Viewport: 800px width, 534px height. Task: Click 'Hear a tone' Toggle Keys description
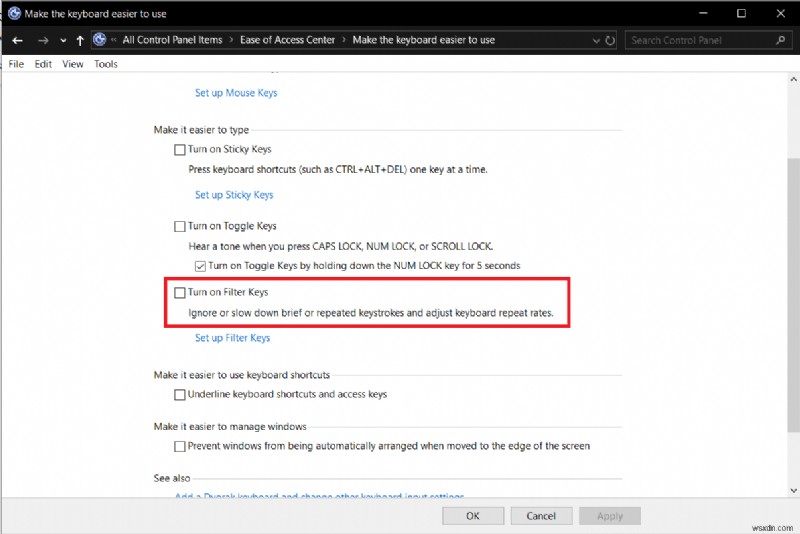pos(341,246)
